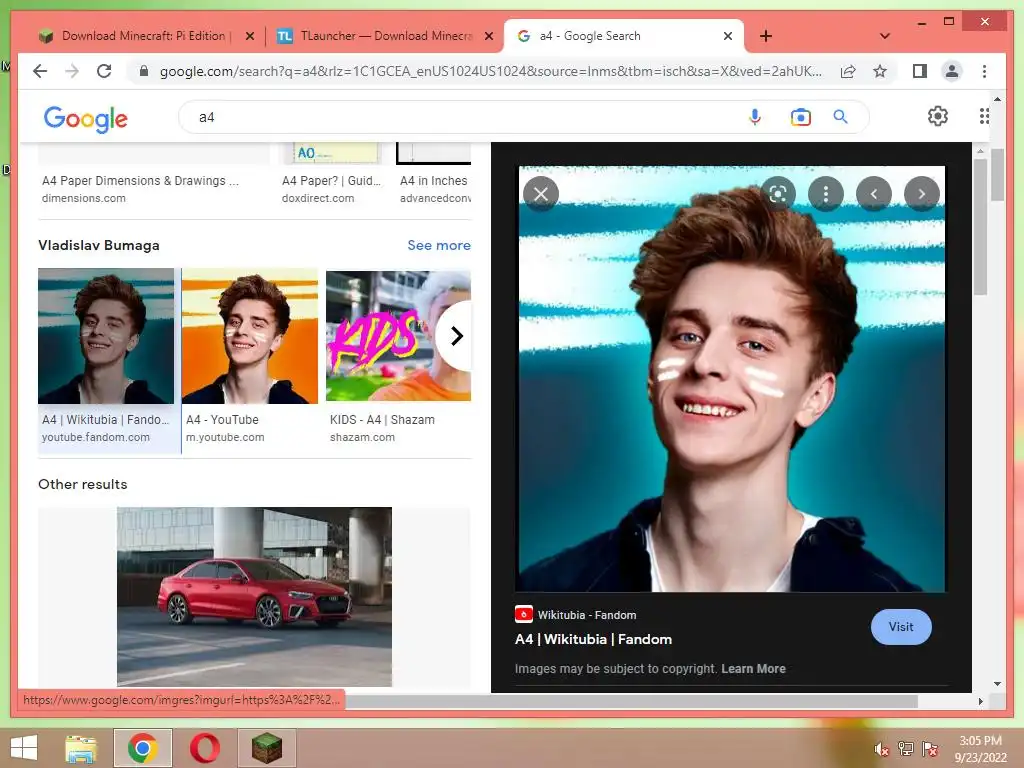1024x768 pixels.
Task: Click into the a4 search box
Action: 457,117
